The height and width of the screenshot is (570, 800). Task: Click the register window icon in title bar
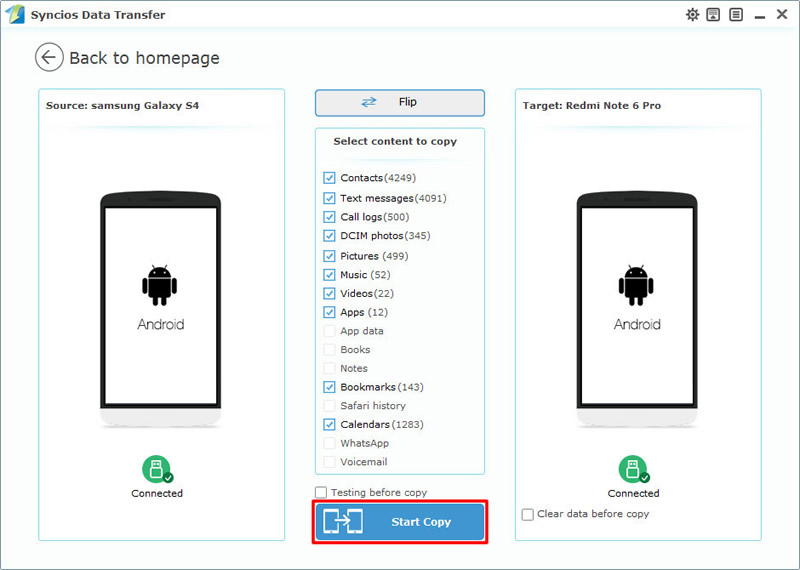pos(713,15)
